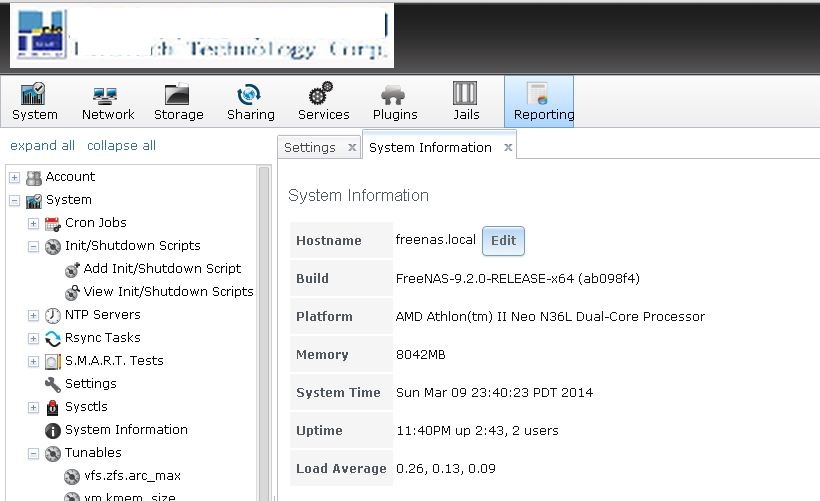
Task: Click the Load Average row label
Action: click(341, 469)
